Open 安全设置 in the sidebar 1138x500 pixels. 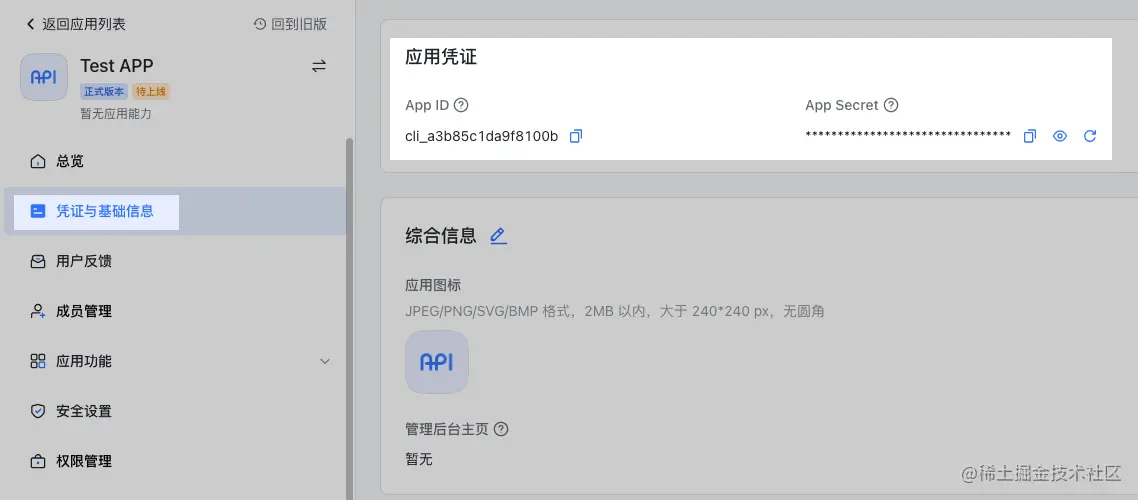174,411
